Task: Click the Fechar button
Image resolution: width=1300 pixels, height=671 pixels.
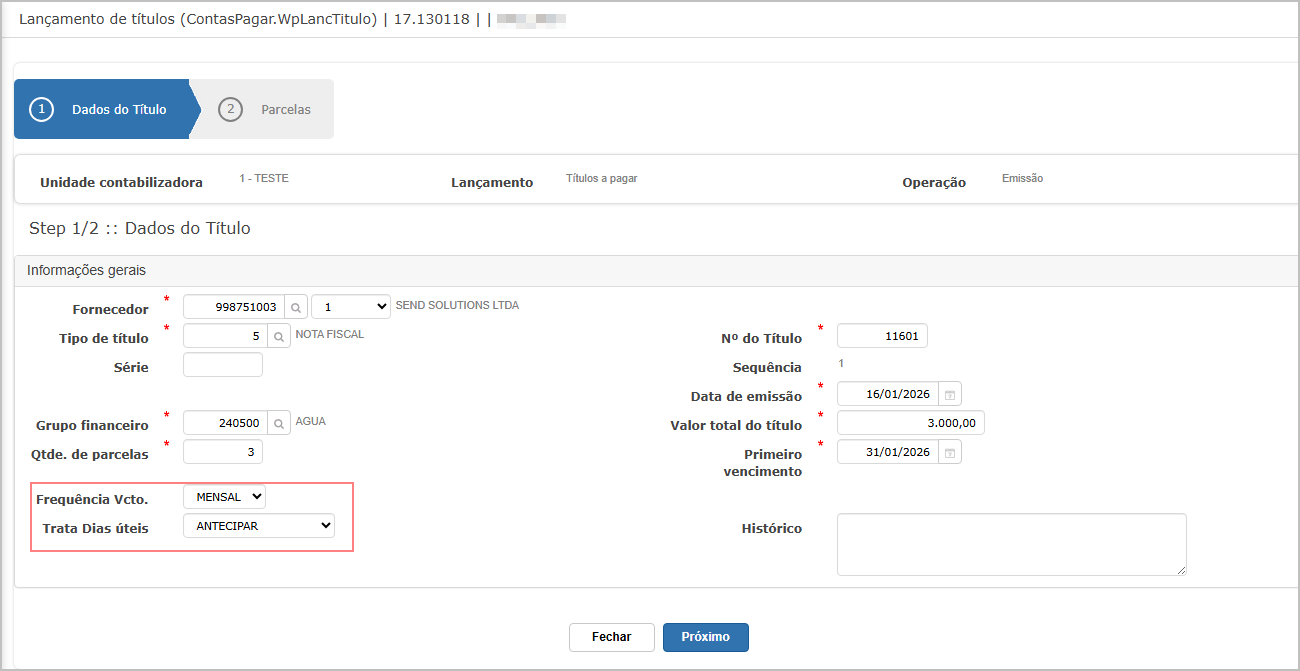Action: [x=611, y=637]
